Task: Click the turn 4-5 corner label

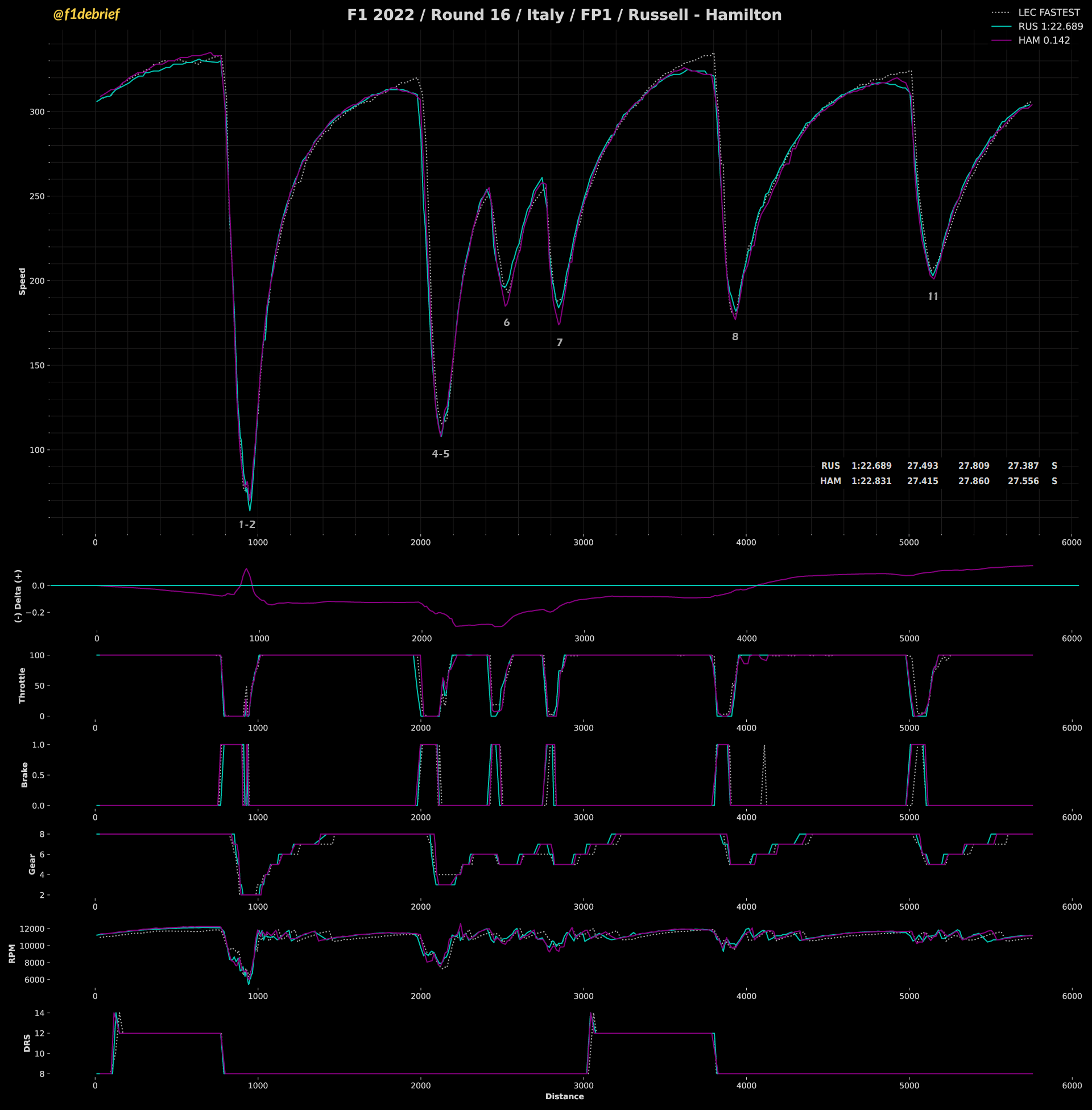Action: tap(440, 454)
